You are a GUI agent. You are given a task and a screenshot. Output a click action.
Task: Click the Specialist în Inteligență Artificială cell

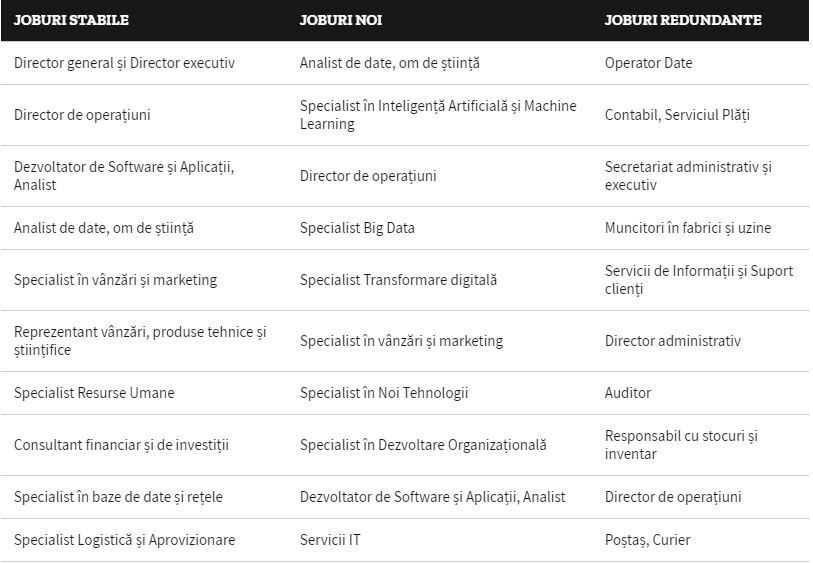tap(438, 115)
